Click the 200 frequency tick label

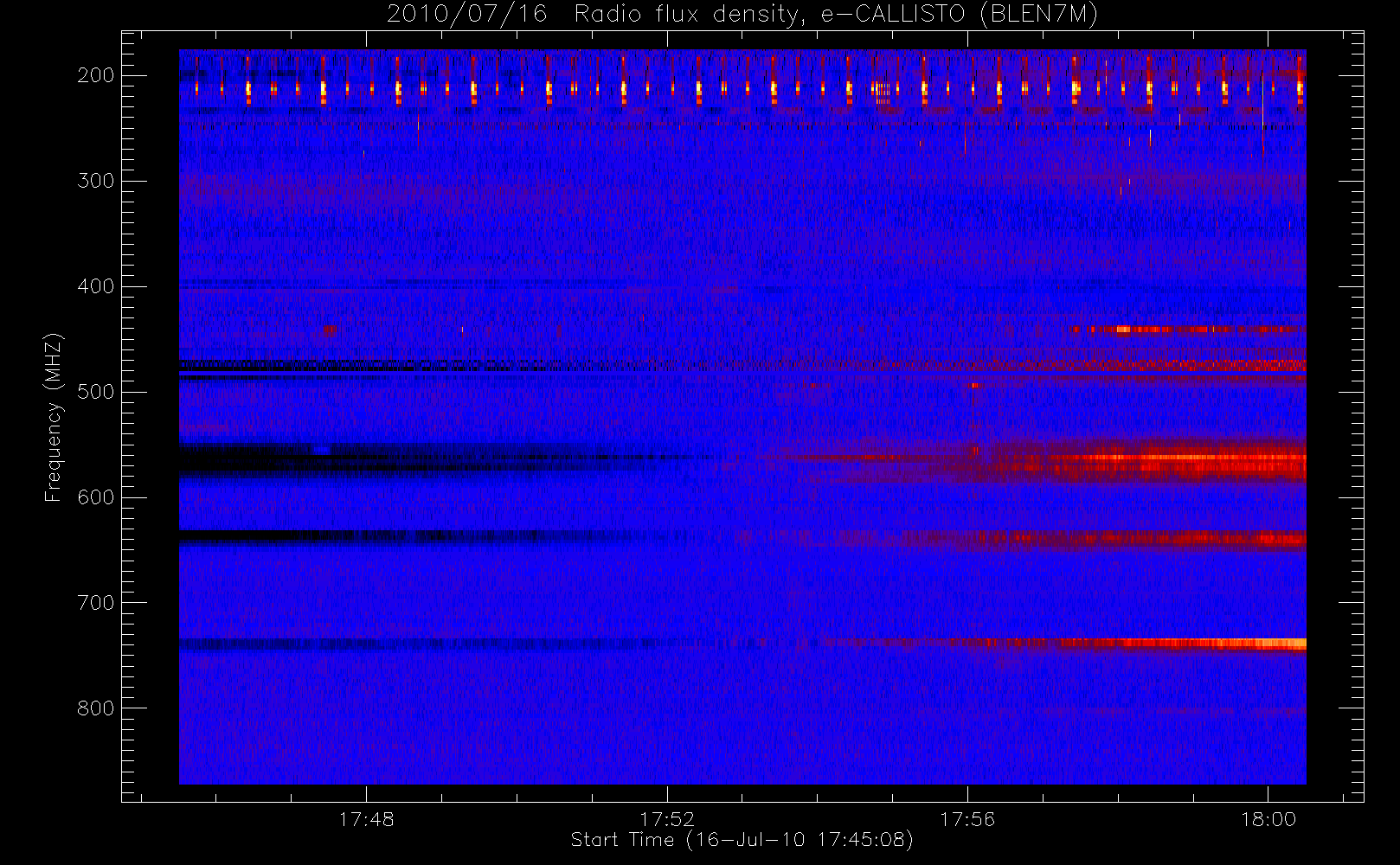pos(95,75)
